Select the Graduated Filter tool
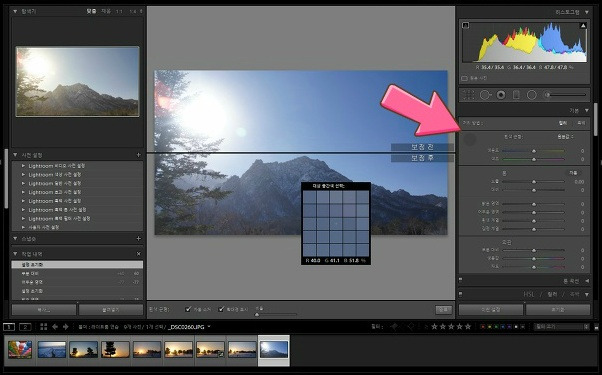This screenshot has height=375, width=602. pos(516,95)
